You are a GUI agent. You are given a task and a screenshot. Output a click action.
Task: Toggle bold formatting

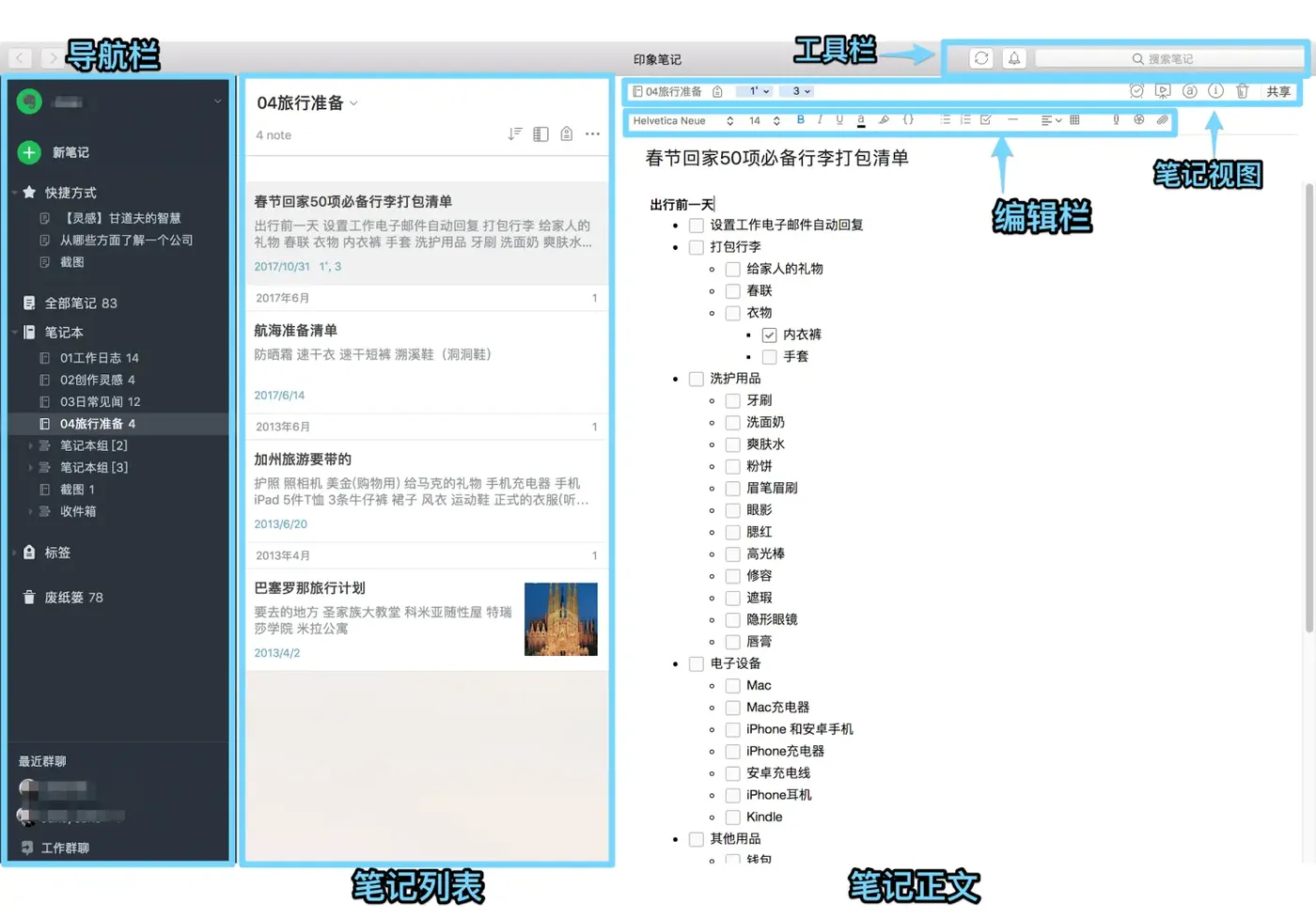(x=801, y=119)
